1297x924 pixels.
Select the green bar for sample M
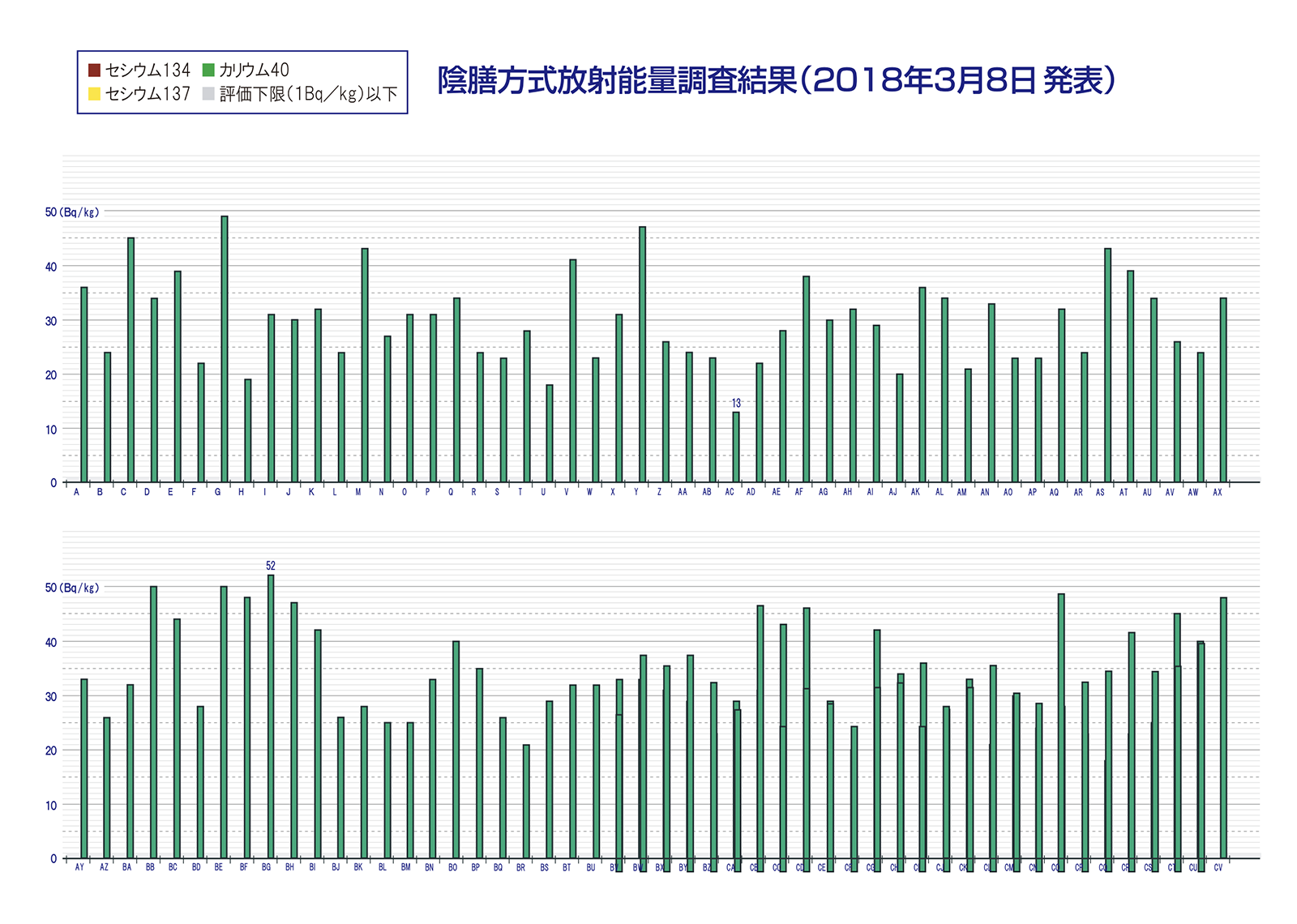[x=365, y=366]
